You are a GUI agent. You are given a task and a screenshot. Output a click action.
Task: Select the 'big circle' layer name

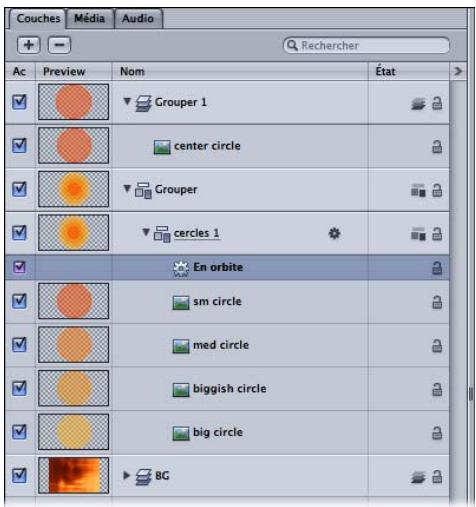tap(218, 432)
